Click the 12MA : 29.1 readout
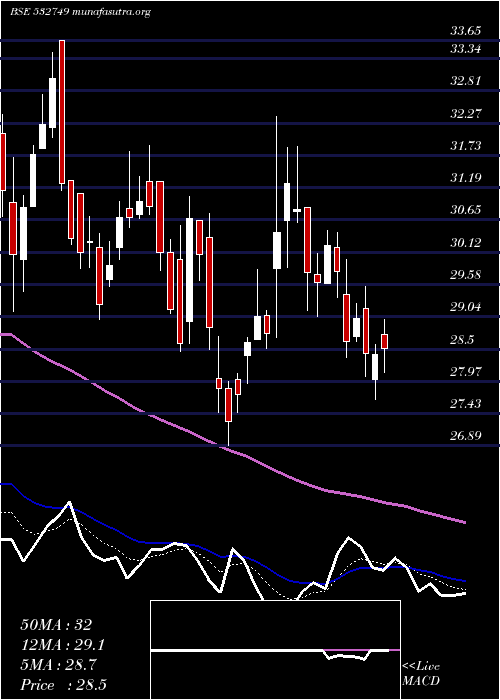Image resolution: width=500 pixels, height=700 pixels. (x=63, y=645)
